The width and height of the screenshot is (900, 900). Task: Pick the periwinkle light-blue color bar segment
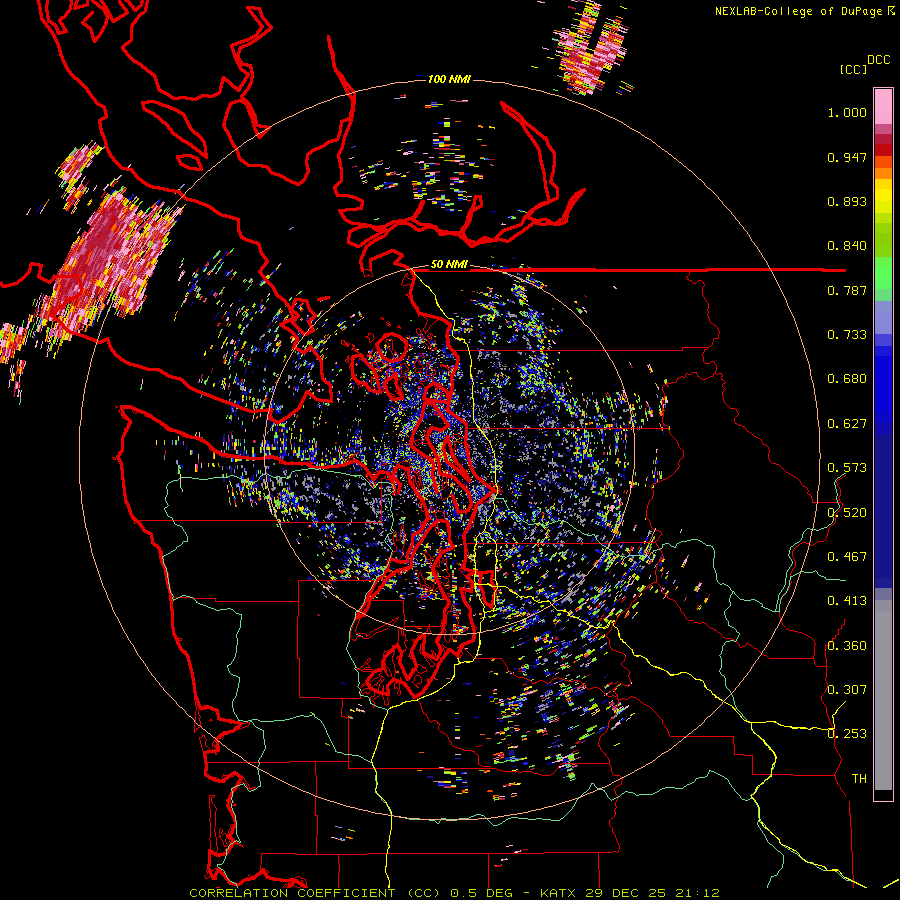[883, 317]
